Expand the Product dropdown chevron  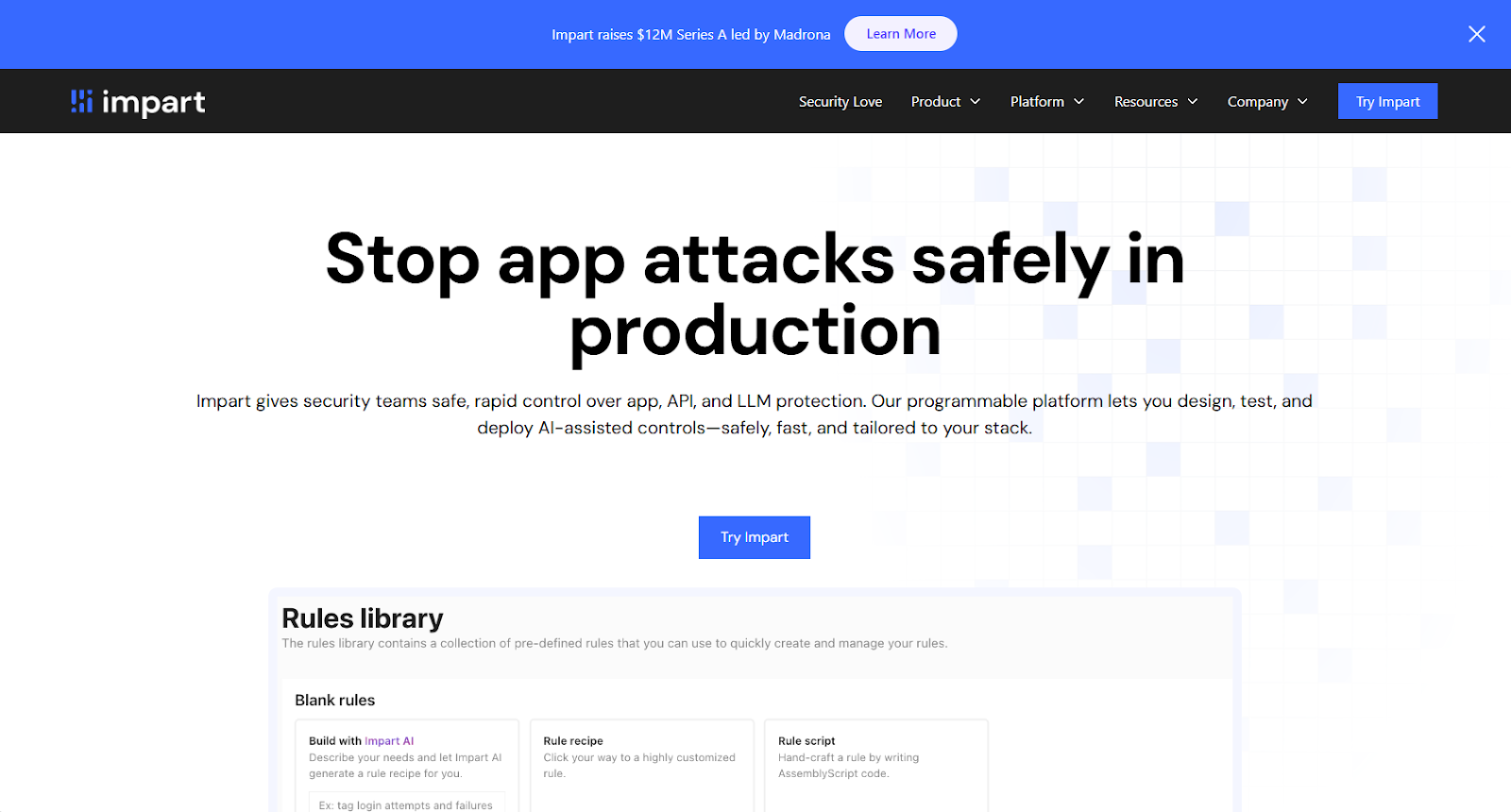tap(976, 102)
